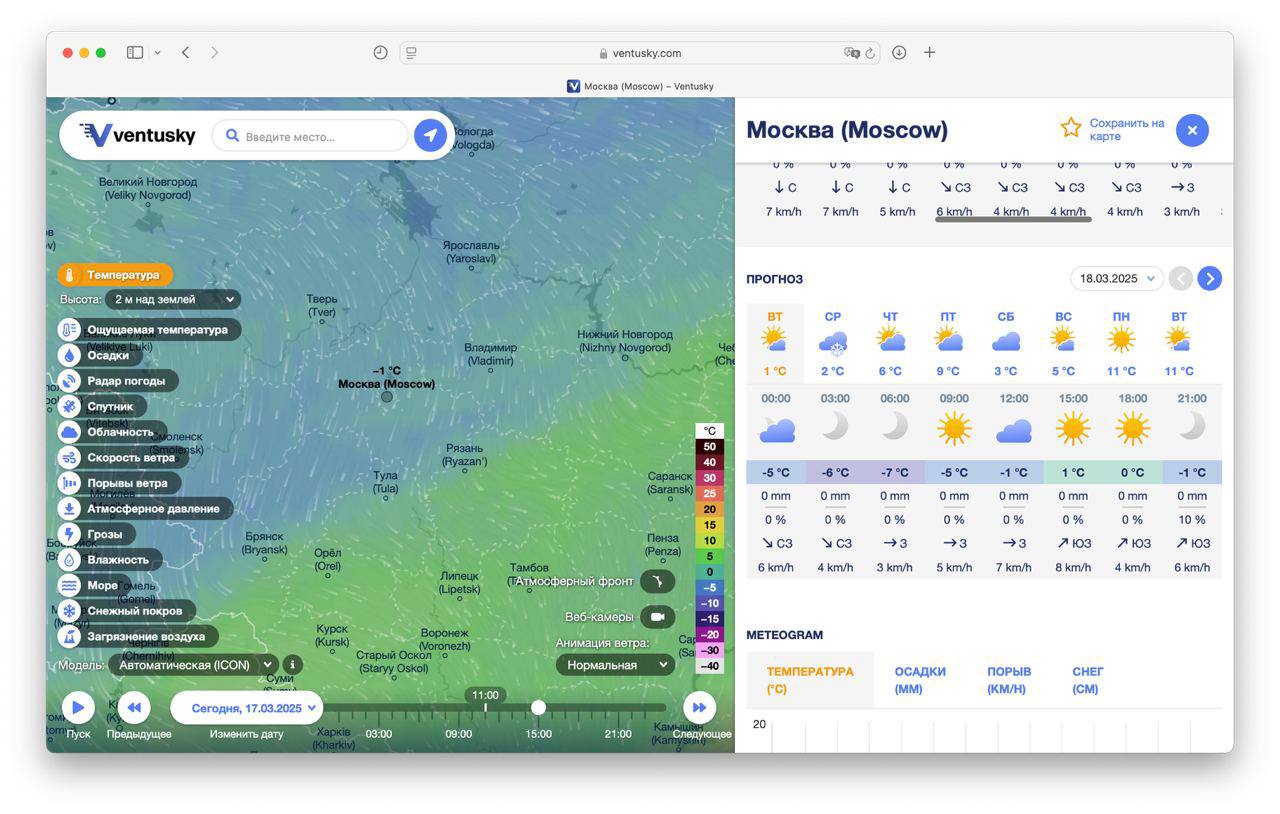
Task: Click the star icon to save location
Action: (1071, 128)
